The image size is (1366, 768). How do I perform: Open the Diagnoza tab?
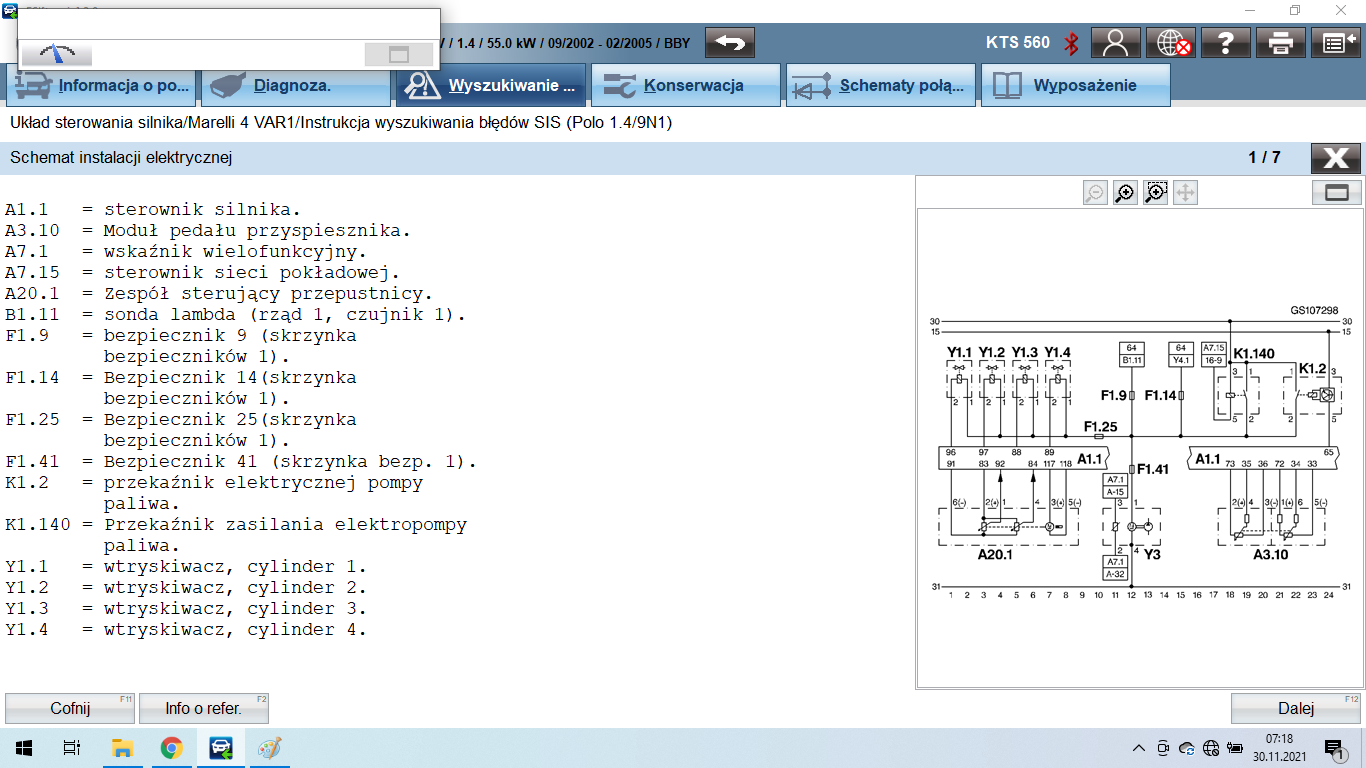(x=296, y=85)
